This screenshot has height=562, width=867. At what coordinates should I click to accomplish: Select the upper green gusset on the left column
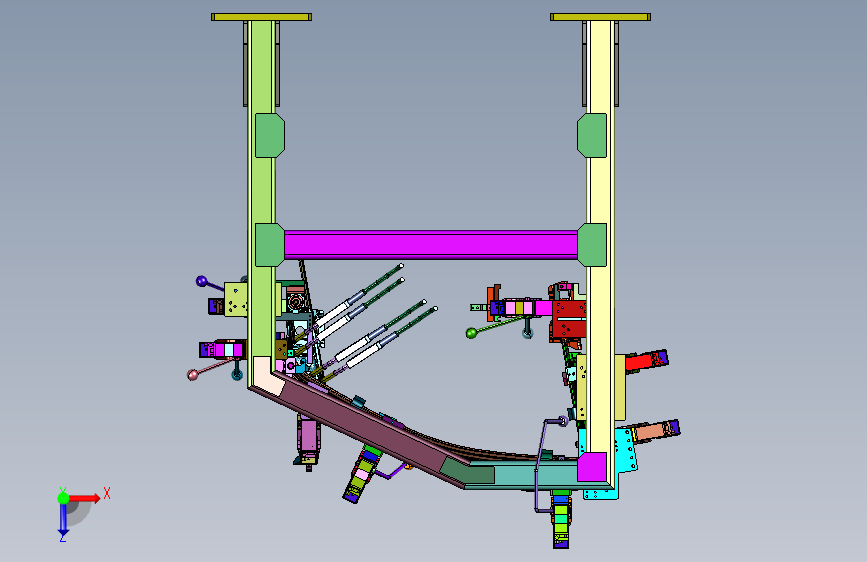(x=270, y=136)
